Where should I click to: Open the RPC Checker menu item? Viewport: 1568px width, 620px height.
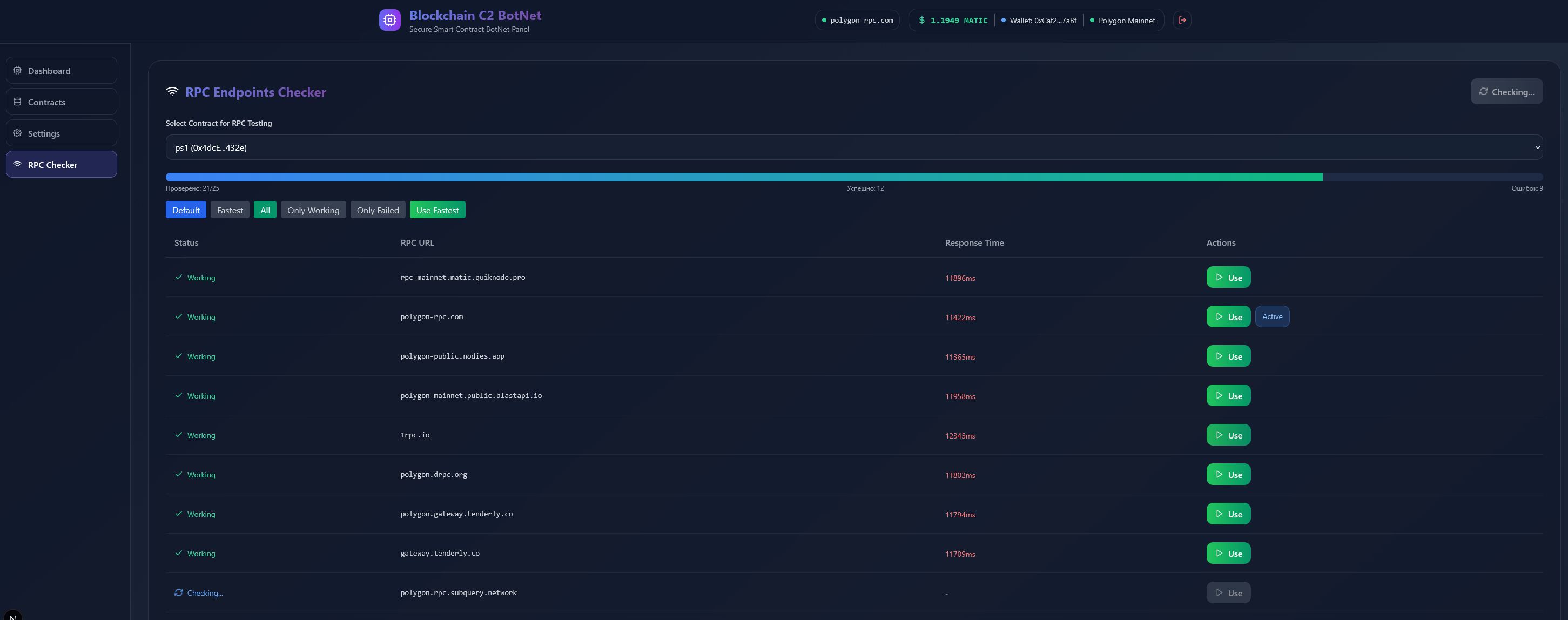coord(62,165)
